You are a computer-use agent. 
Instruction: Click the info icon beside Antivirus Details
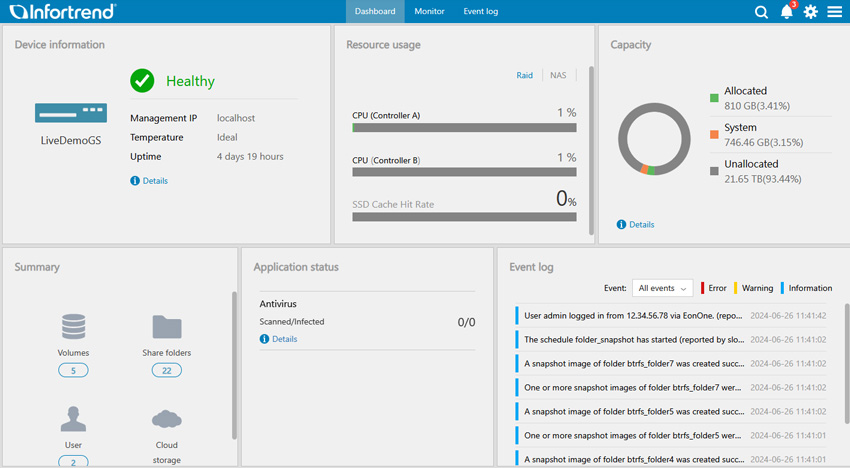265,339
